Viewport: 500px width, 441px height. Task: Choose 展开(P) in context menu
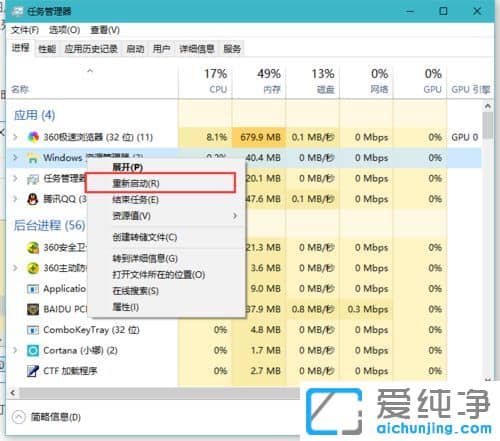tap(128, 167)
